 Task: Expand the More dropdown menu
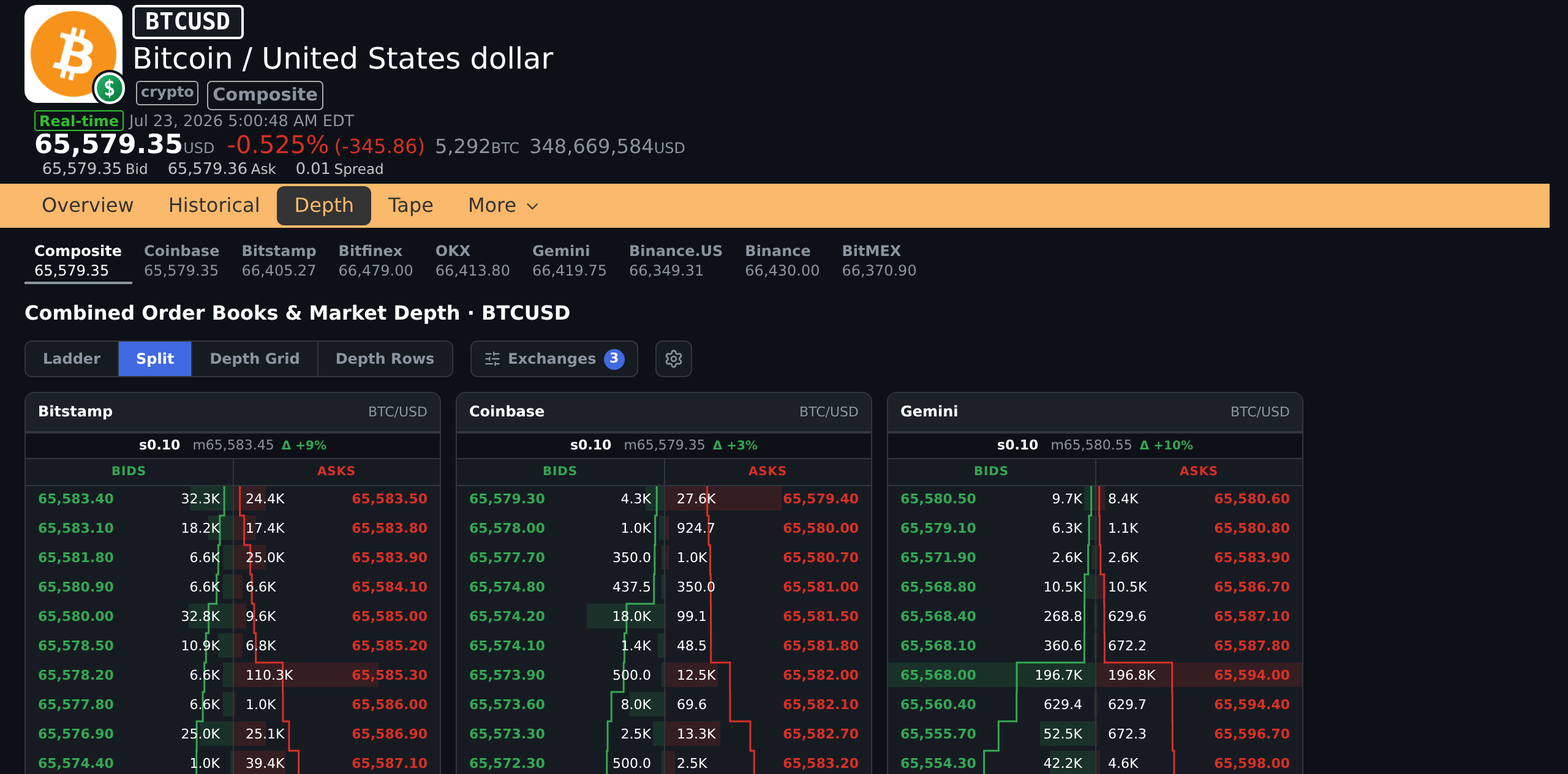click(503, 205)
